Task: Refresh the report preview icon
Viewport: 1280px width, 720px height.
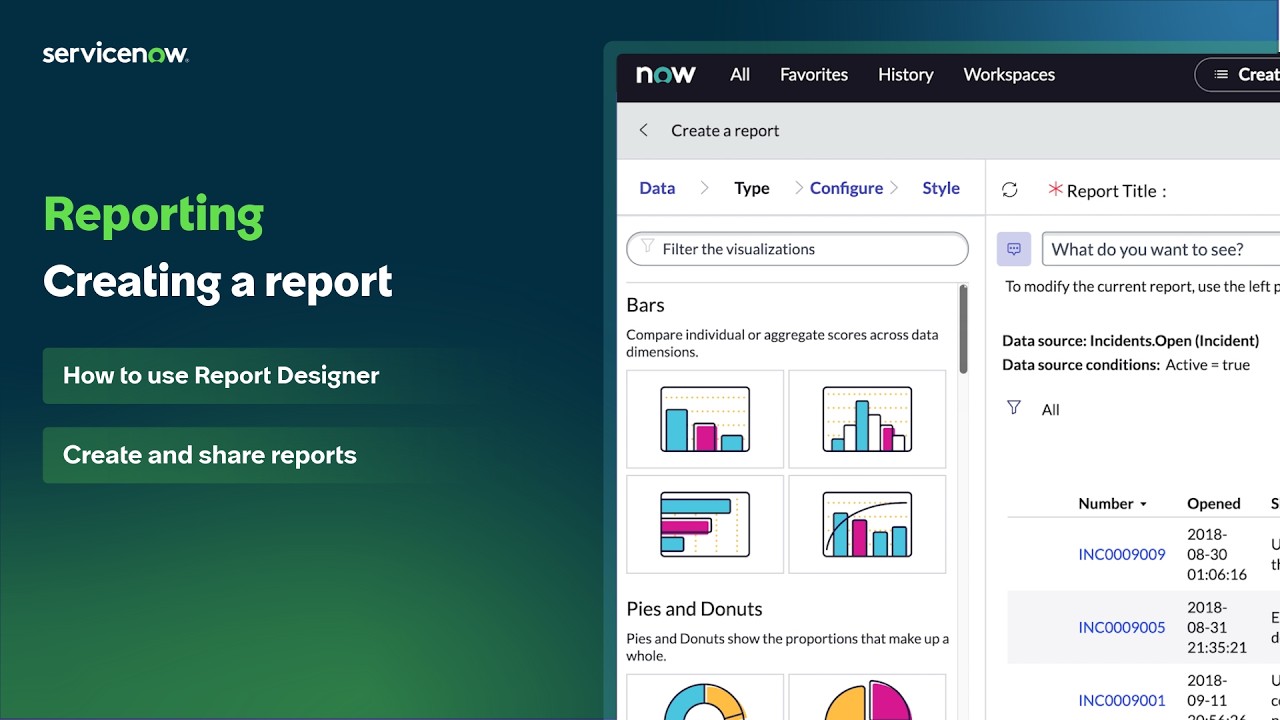Action: 1010,190
